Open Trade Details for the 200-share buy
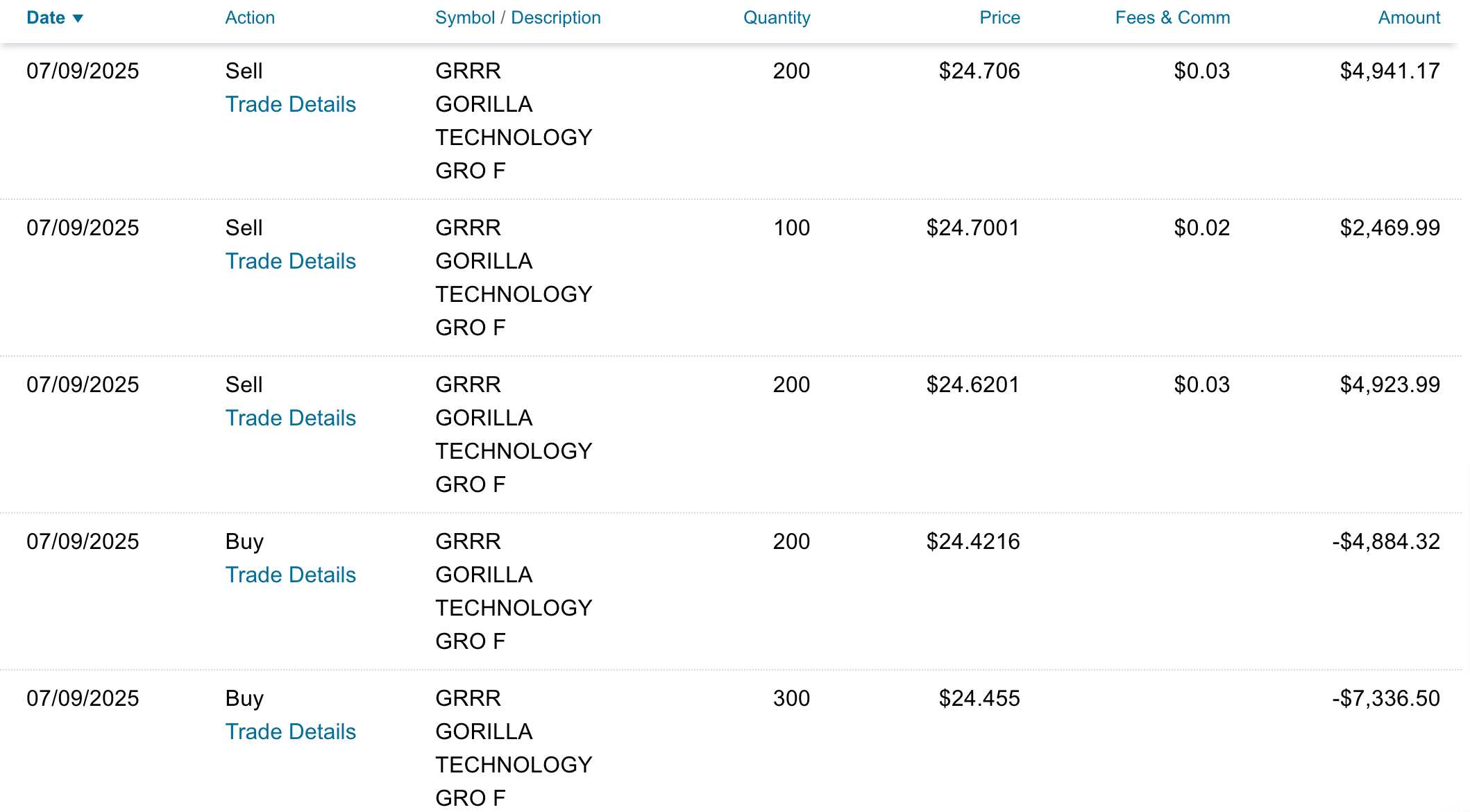 (290, 575)
